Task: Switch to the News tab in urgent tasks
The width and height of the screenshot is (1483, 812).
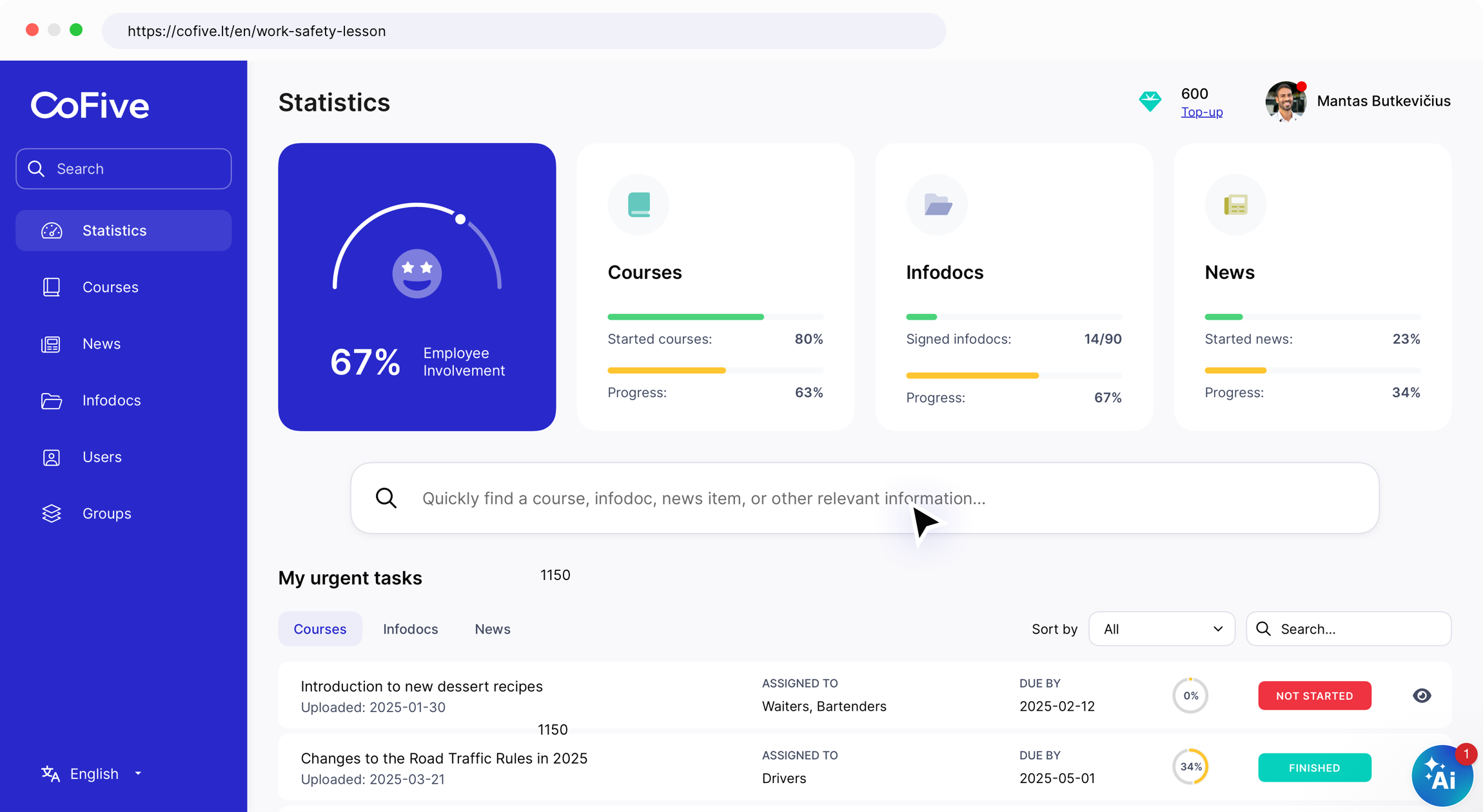Action: pyautogui.click(x=492, y=629)
